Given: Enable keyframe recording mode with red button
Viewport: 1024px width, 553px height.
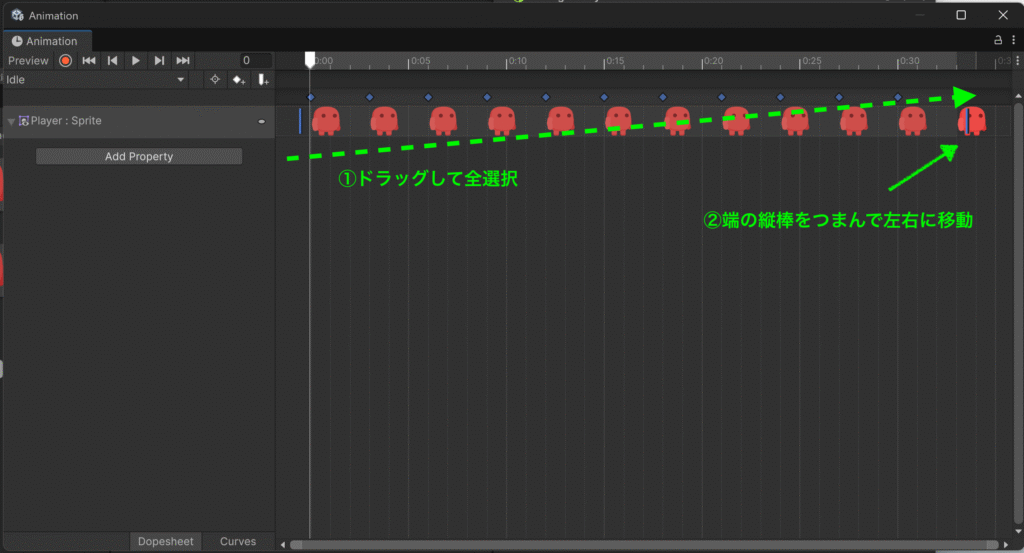Looking at the screenshot, I should (65, 61).
